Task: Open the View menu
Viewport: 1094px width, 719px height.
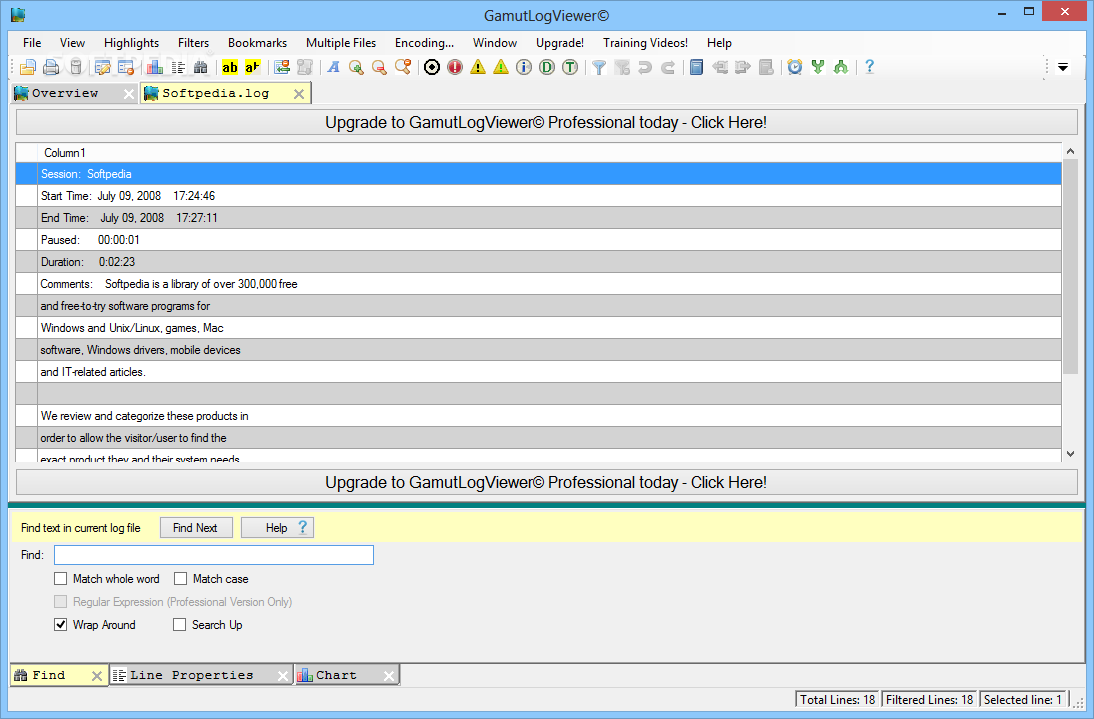Action: click(x=72, y=43)
